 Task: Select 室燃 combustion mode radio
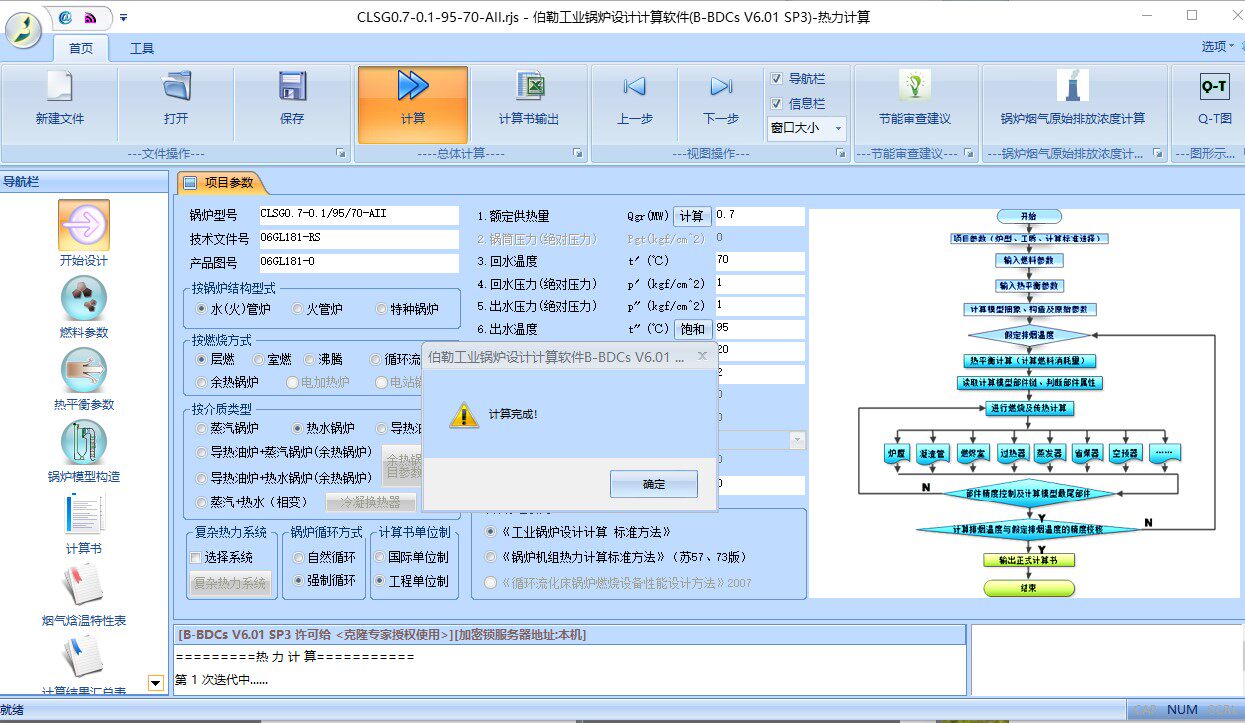259,358
